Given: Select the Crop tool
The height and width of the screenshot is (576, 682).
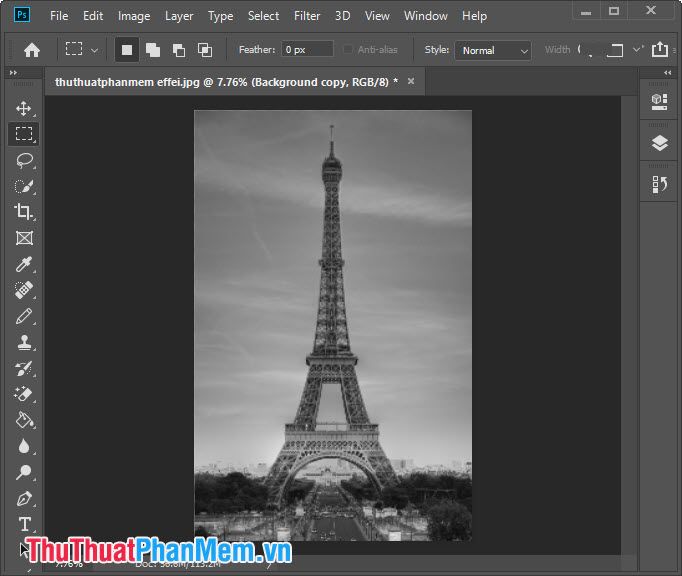Looking at the screenshot, I should tap(23, 212).
